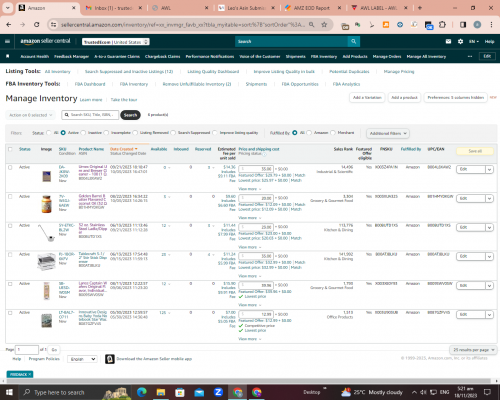Click the Amazon Seller mobile app icon
This screenshot has width=500, height=400.
pos(110,359)
